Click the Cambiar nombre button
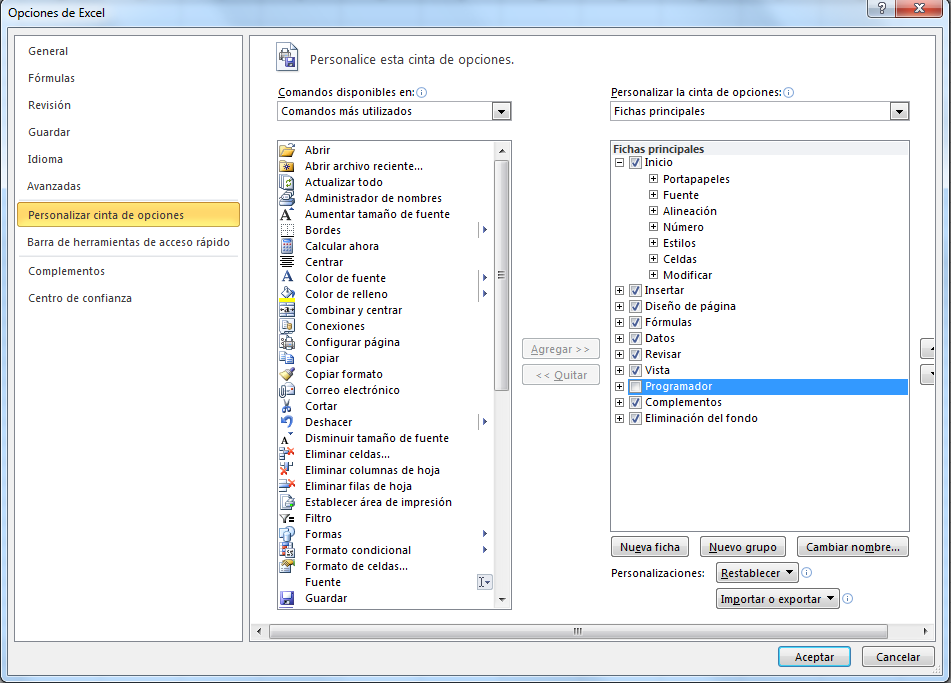The image size is (952, 684). click(x=852, y=547)
